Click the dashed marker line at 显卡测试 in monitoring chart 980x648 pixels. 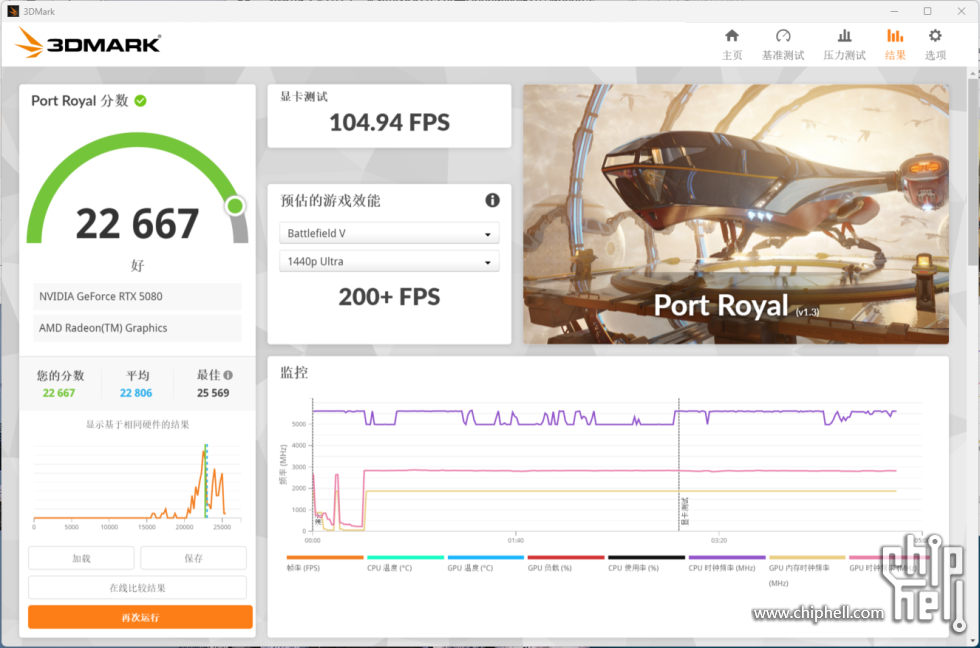[679, 465]
